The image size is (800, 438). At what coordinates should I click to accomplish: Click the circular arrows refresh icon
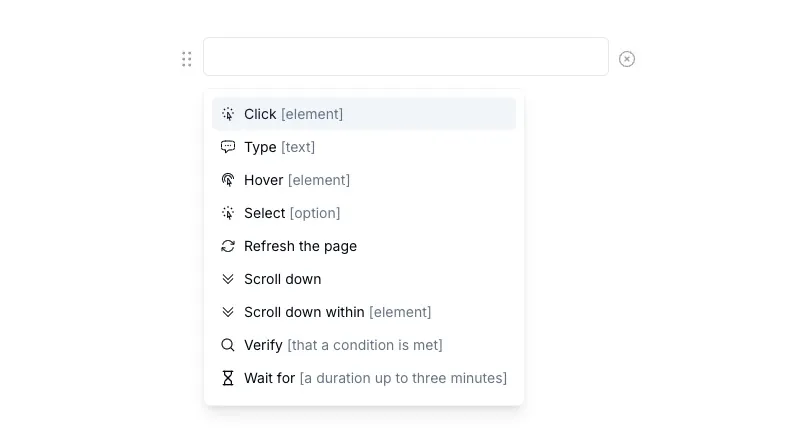228,246
